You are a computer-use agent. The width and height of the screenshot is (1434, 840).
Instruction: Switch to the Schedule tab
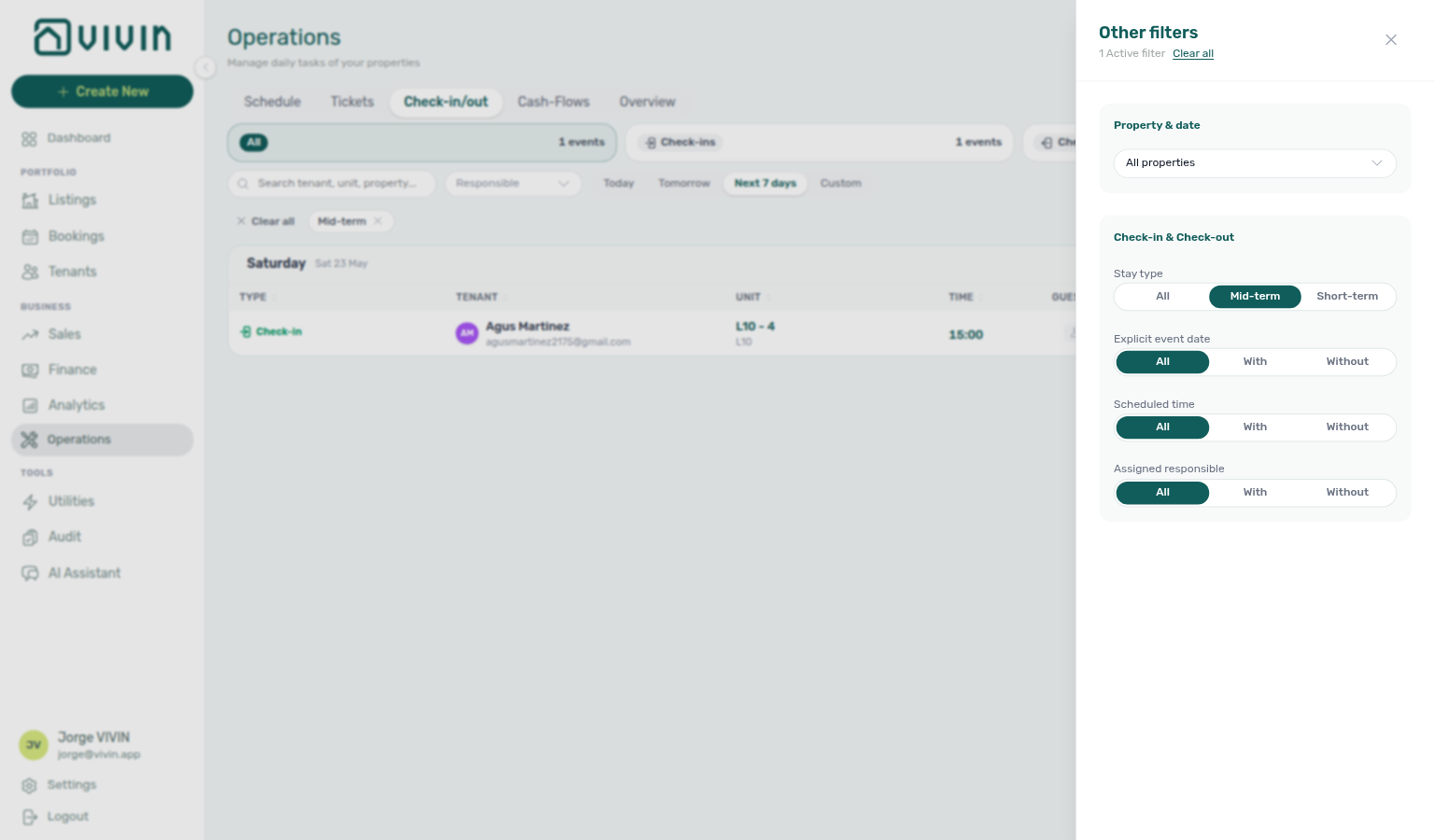coord(273,102)
